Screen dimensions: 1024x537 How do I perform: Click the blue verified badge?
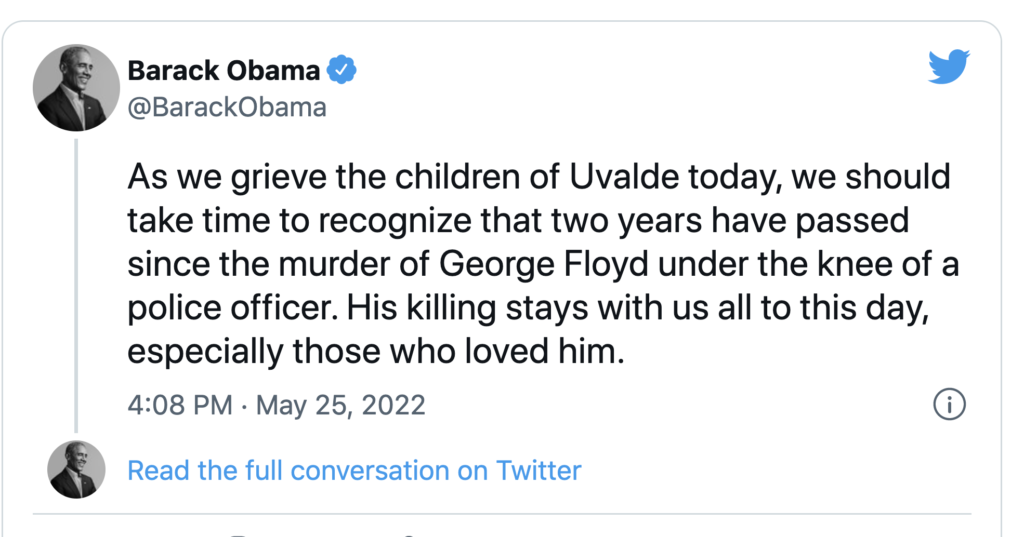343,71
